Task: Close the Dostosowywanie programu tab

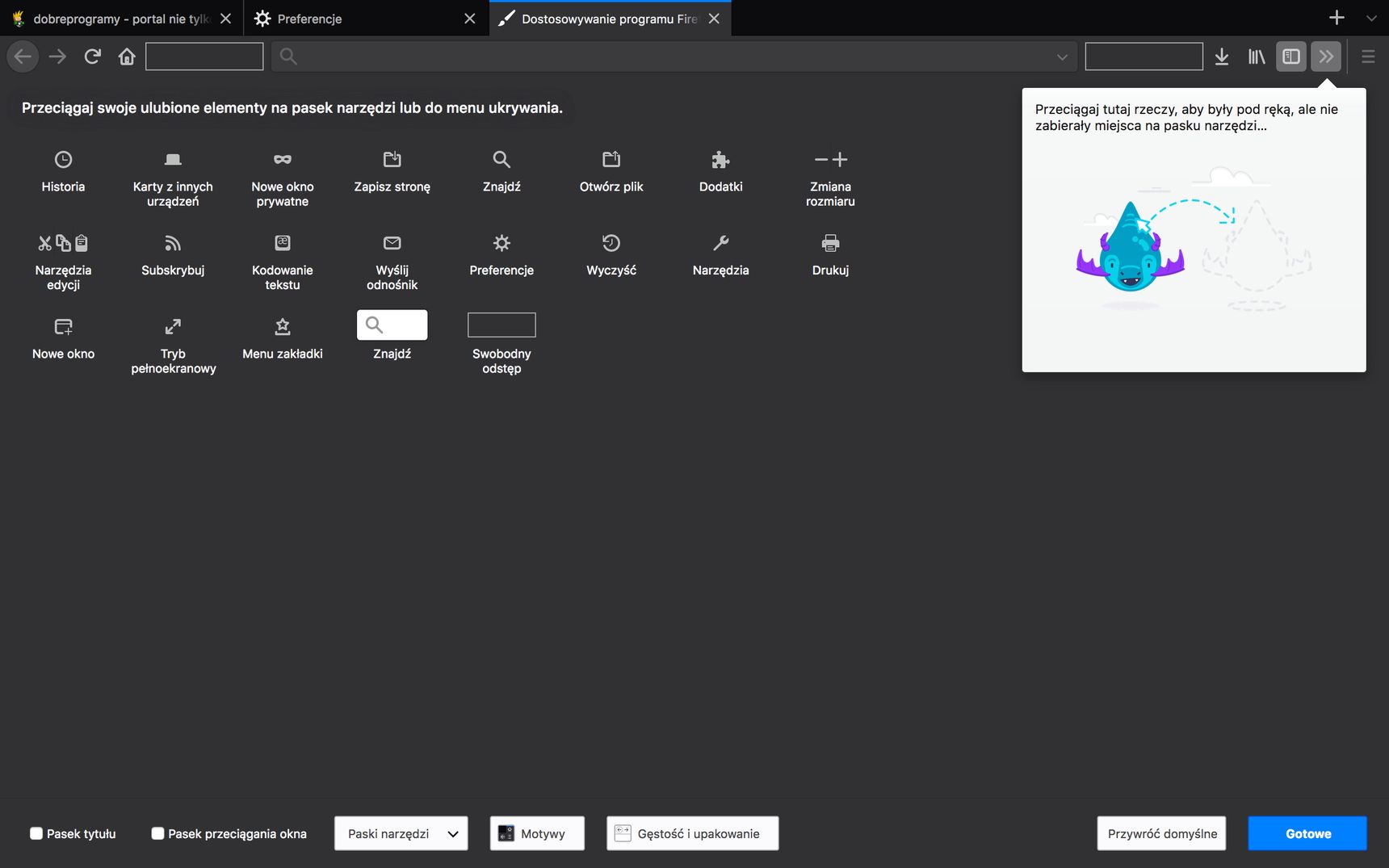Action: (714, 18)
